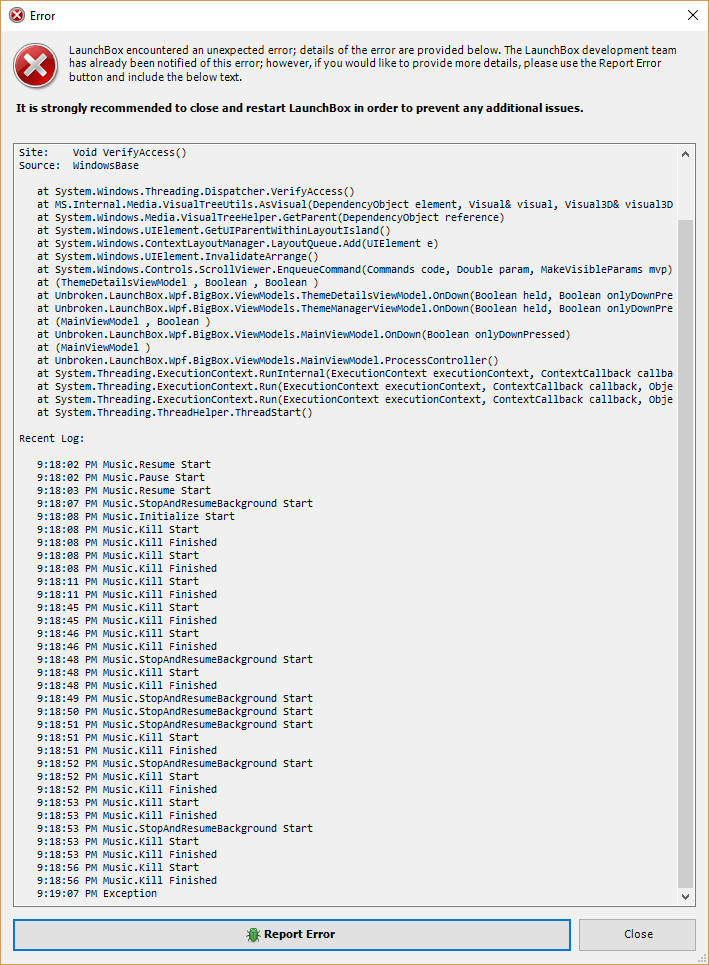The width and height of the screenshot is (709, 965).
Task: Click the LayoutQueue.Add(UIElement e) line
Action: (x=238, y=243)
